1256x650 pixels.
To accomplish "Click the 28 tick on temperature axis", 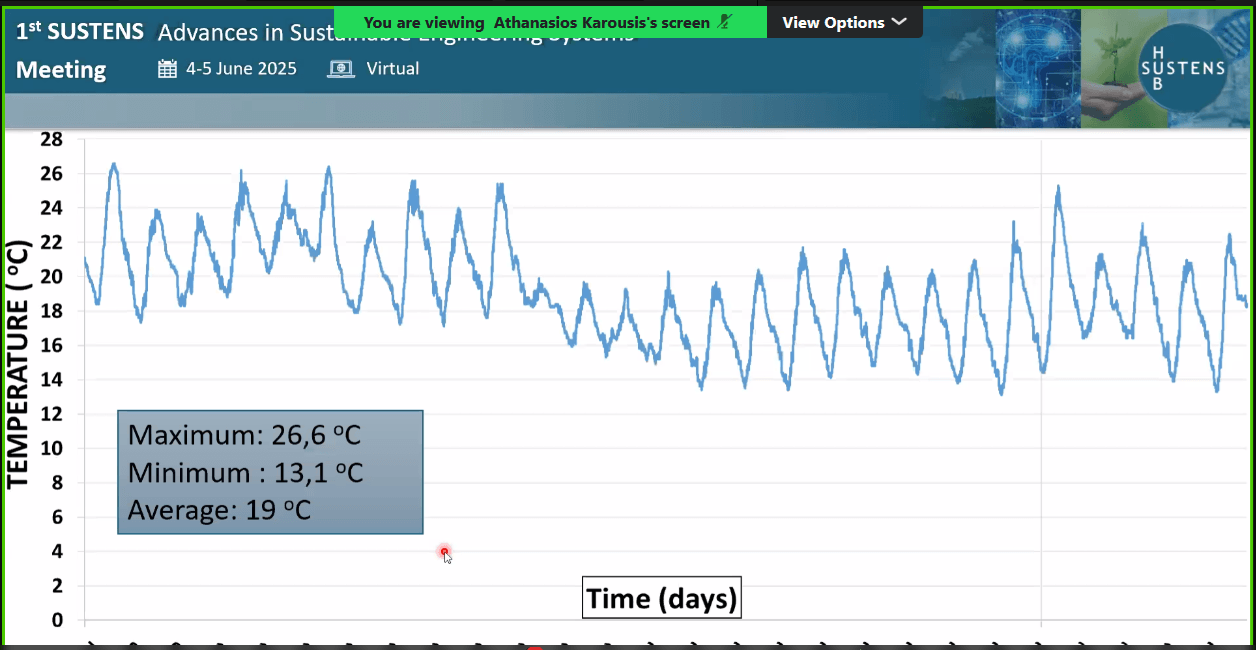I will pos(51,139).
